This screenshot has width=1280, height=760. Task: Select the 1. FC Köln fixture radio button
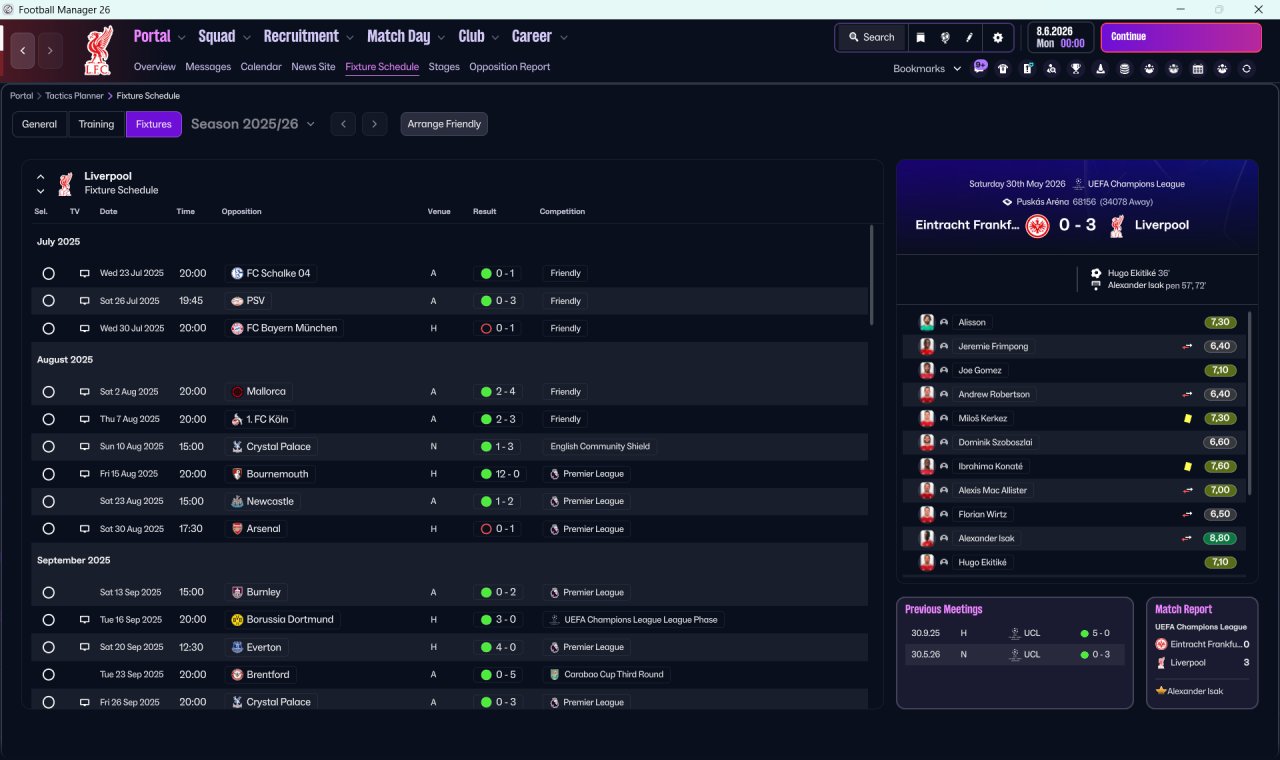click(48, 419)
